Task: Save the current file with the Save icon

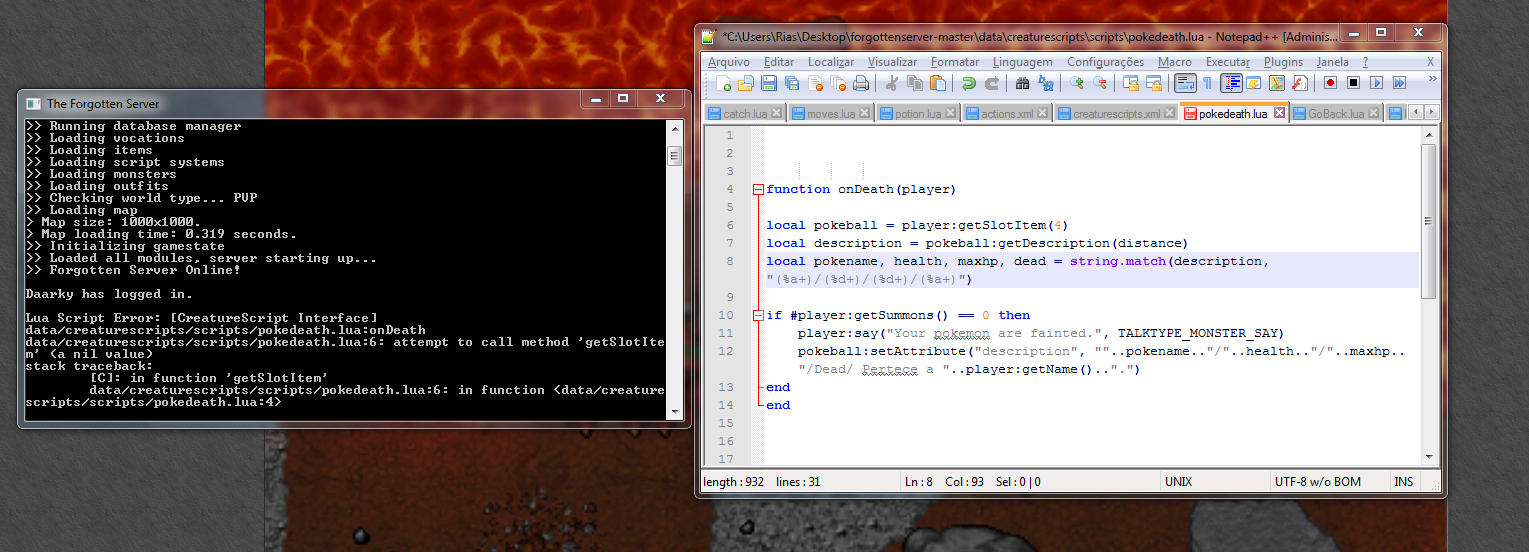Action: coord(769,83)
